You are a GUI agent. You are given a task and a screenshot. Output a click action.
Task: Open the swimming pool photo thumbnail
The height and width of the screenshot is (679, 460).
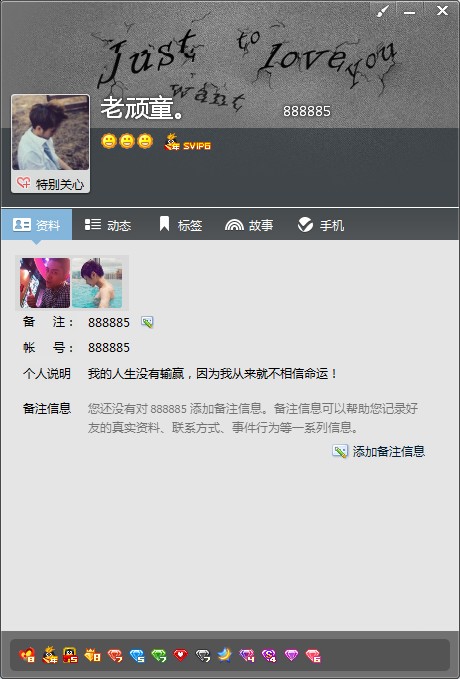click(97, 283)
